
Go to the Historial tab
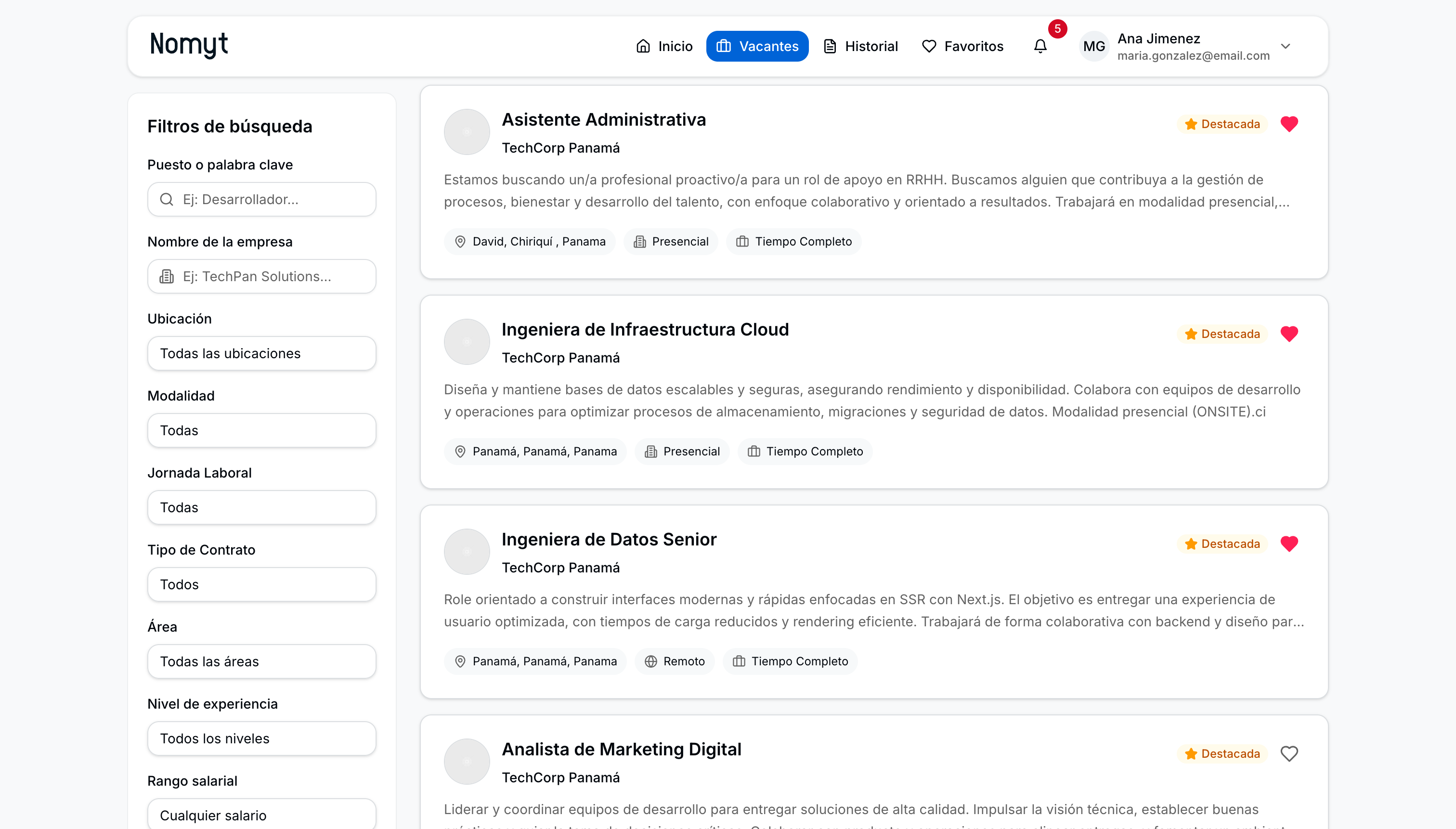[x=860, y=46]
